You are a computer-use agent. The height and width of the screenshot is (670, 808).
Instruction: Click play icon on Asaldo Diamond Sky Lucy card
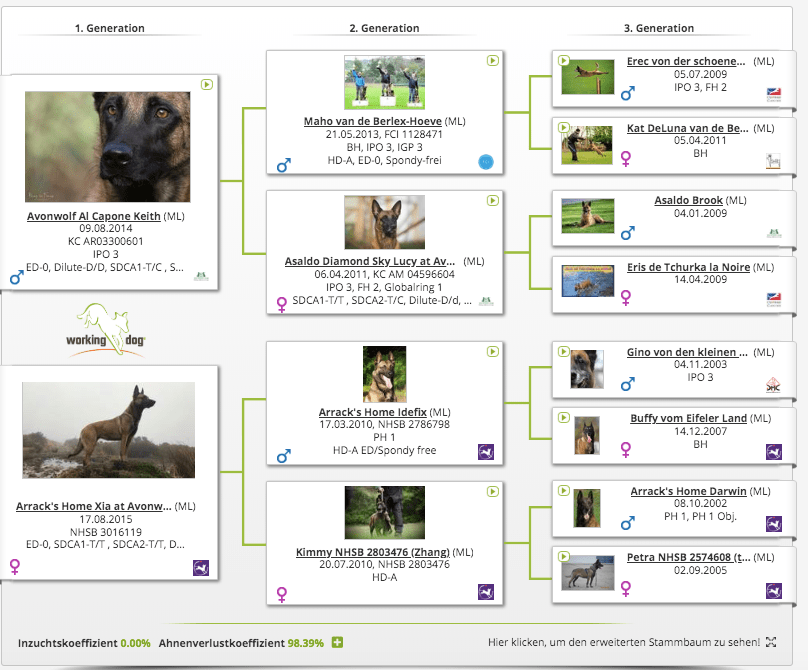(492, 201)
